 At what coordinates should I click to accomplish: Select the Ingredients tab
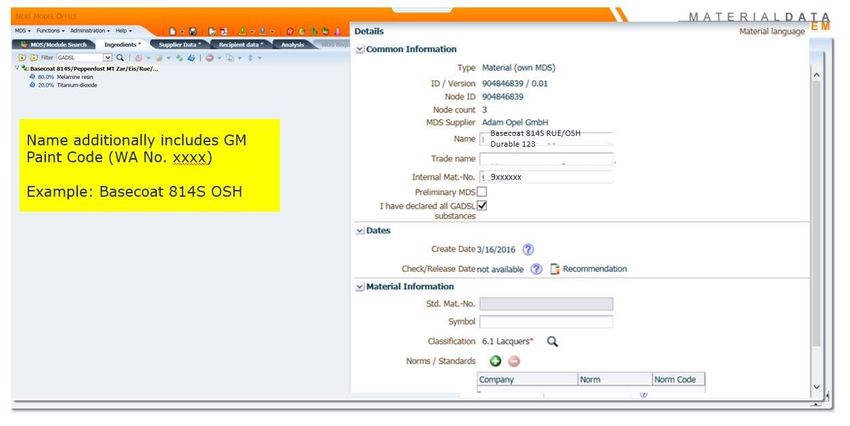[x=122, y=44]
